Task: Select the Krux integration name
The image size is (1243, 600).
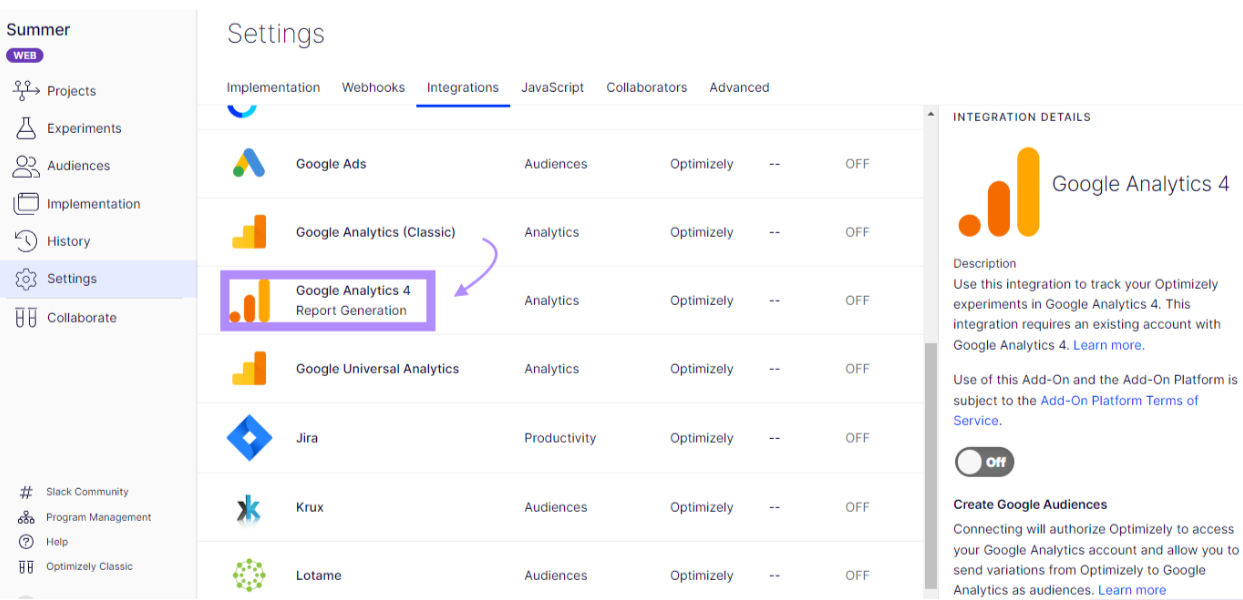Action: coord(310,507)
